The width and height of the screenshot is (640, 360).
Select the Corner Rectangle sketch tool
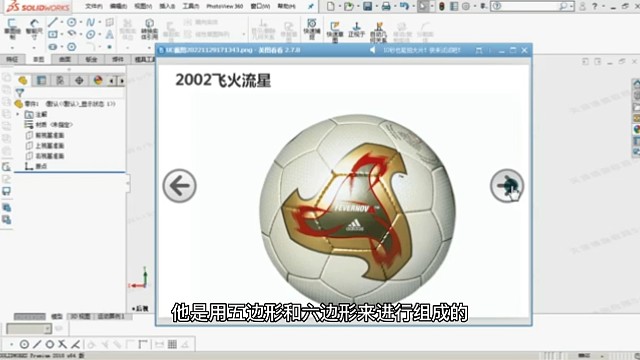(x=53, y=34)
